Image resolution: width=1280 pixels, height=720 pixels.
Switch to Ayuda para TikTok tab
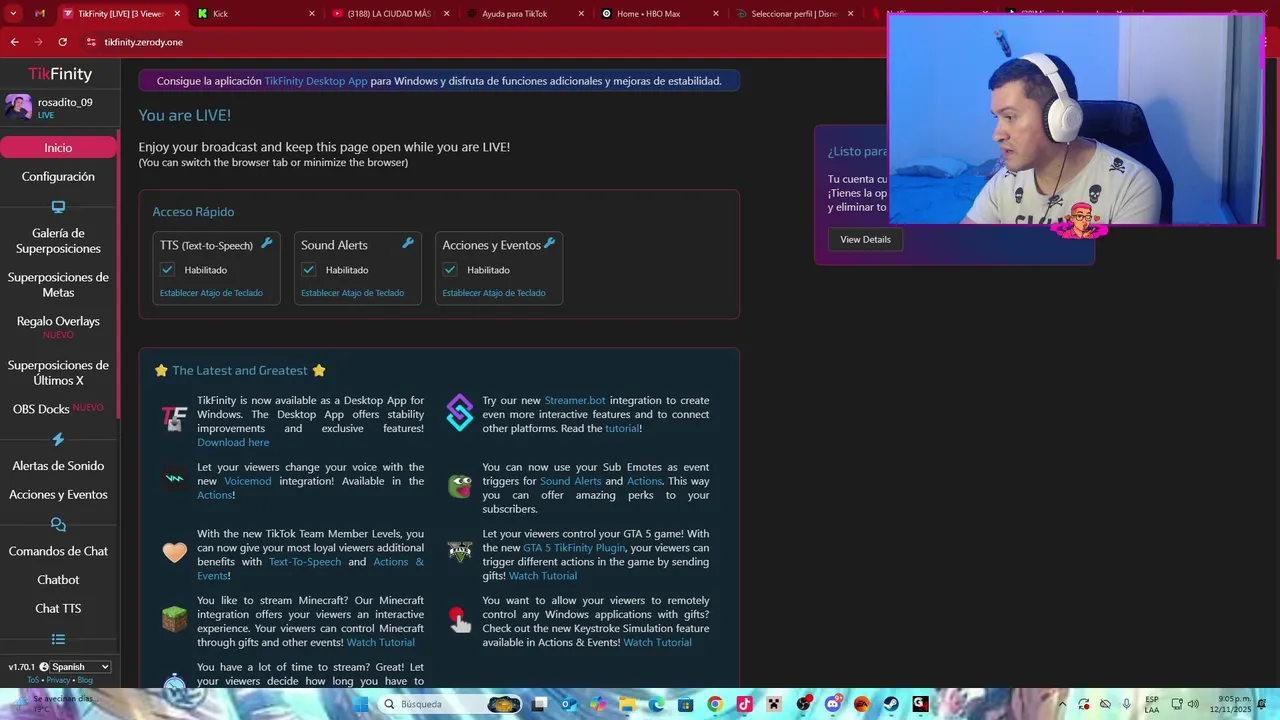click(x=525, y=14)
